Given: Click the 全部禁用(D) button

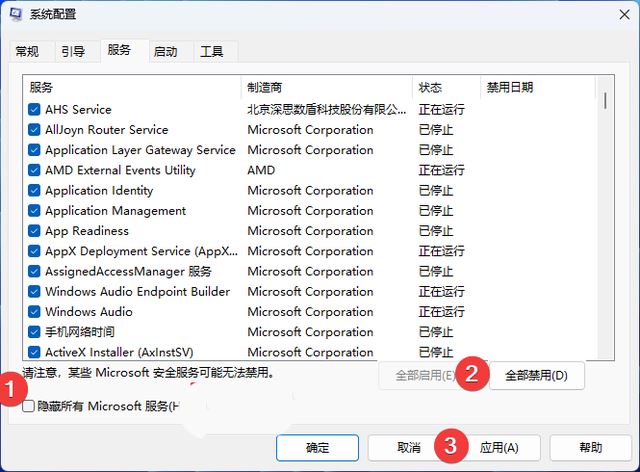Looking at the screenshot, I should tap(536, 376).
